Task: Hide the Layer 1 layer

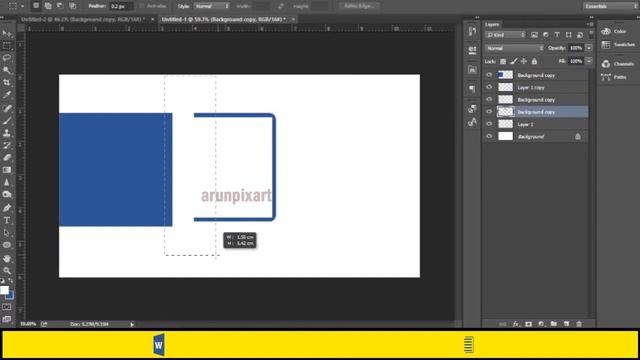Action: coord(489,124)
